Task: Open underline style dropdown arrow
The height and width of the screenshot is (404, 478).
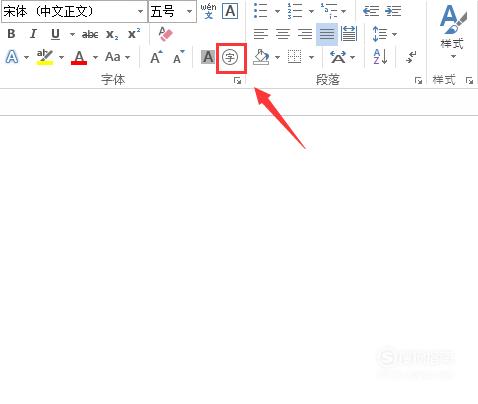Action: tap(72, 34)
